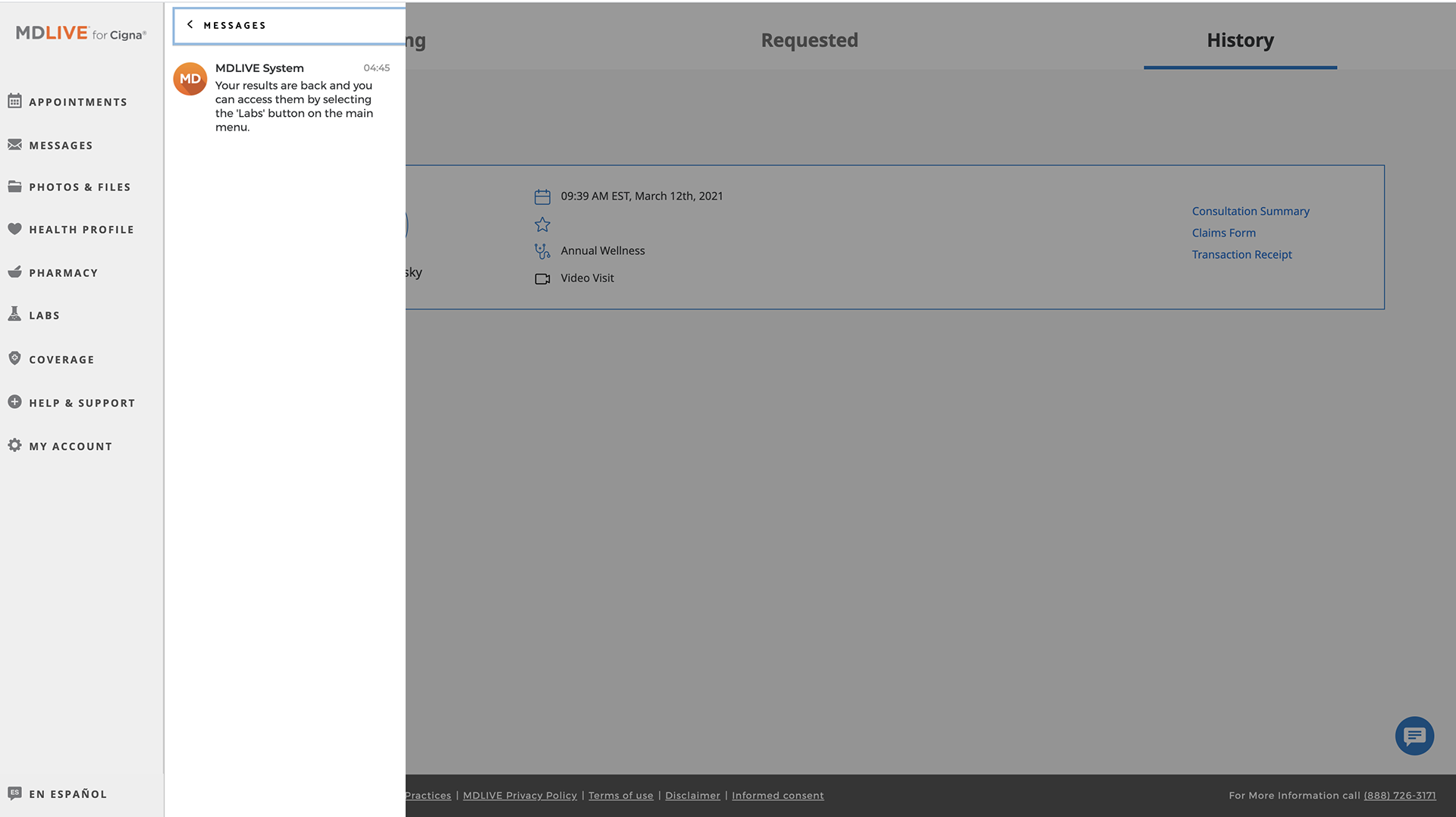
Task: Click the visit date March 12th, 2021
Action: coord(642,196)
